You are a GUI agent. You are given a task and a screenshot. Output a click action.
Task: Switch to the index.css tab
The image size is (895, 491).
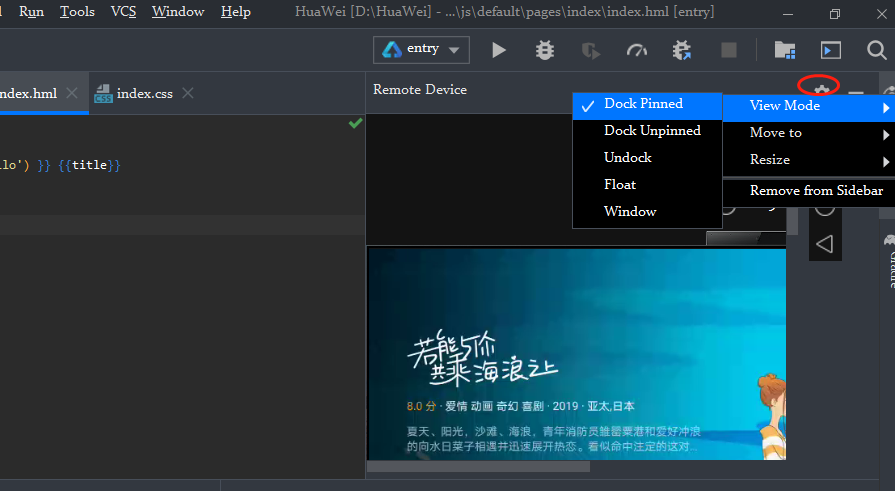tap(144, 94)
